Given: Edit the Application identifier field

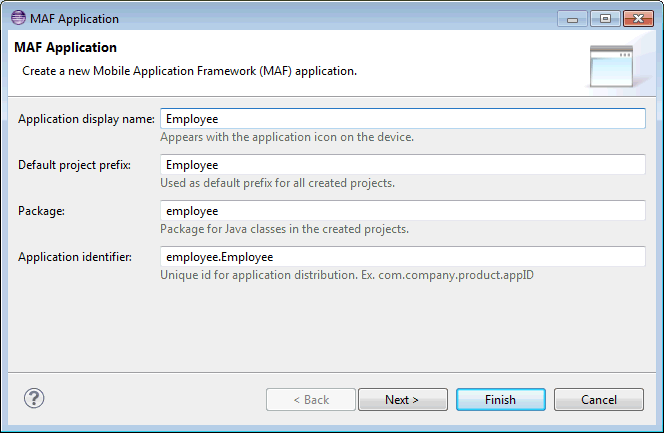Looking at the screenshot, I should click(x=403, y=257).
